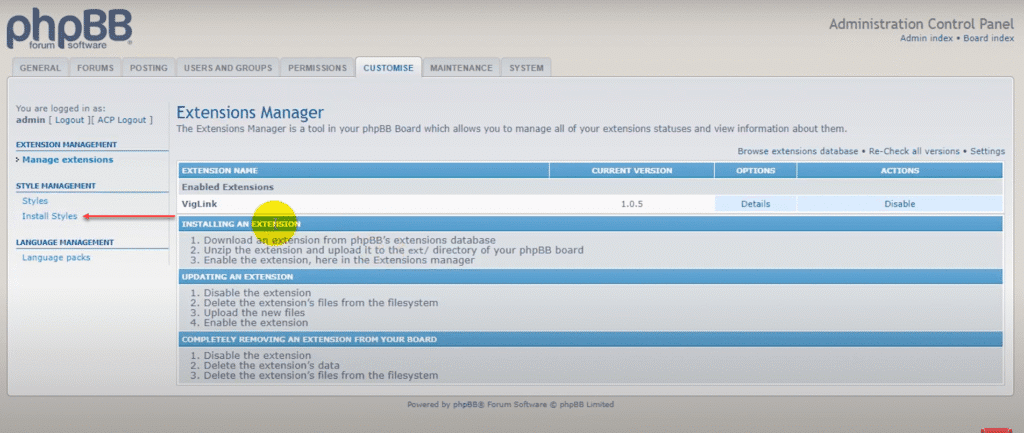Open the Posting tab

coord(148,68)
